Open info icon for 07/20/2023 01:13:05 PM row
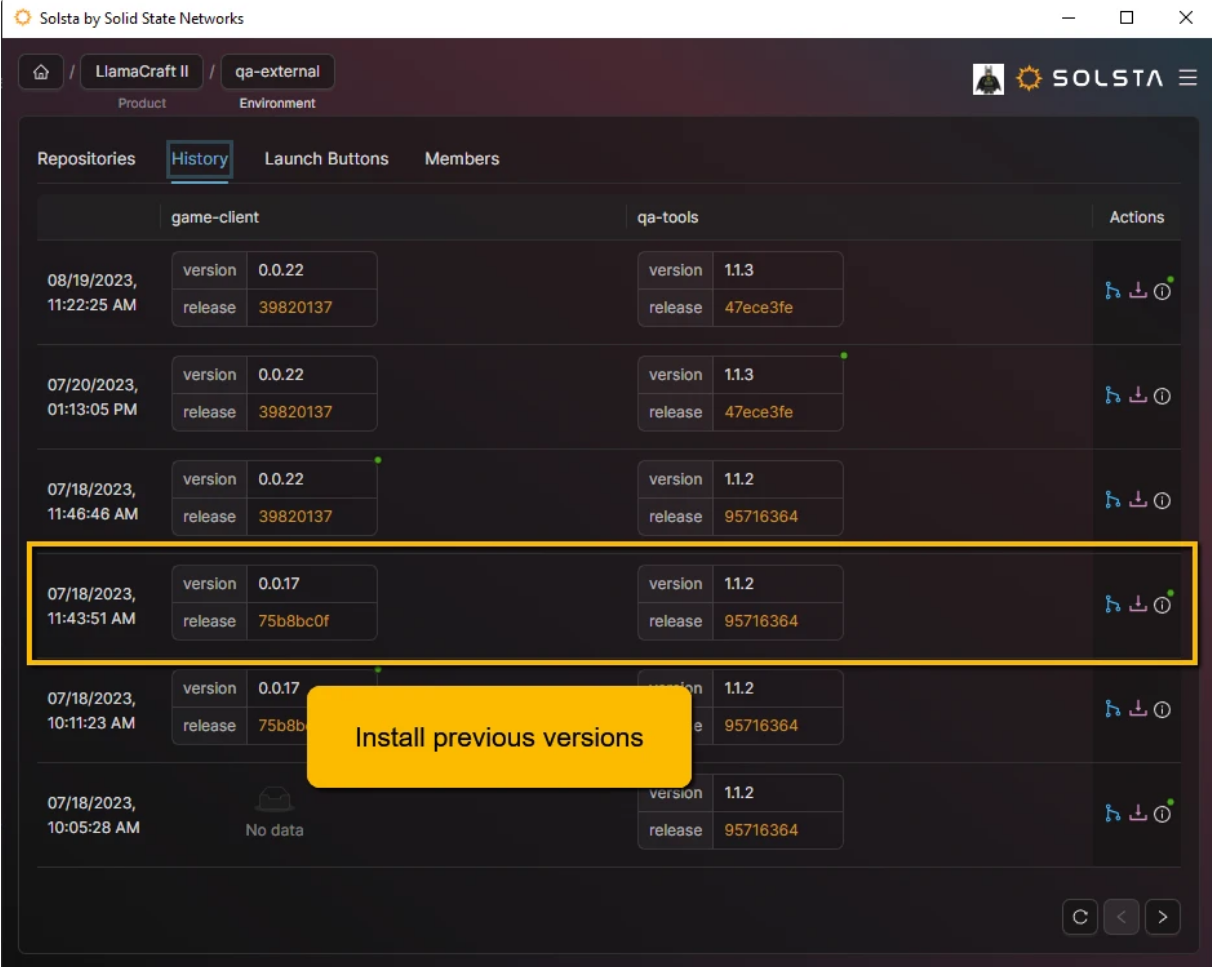Screen dimensions: 1212x967 [1162, 396]
